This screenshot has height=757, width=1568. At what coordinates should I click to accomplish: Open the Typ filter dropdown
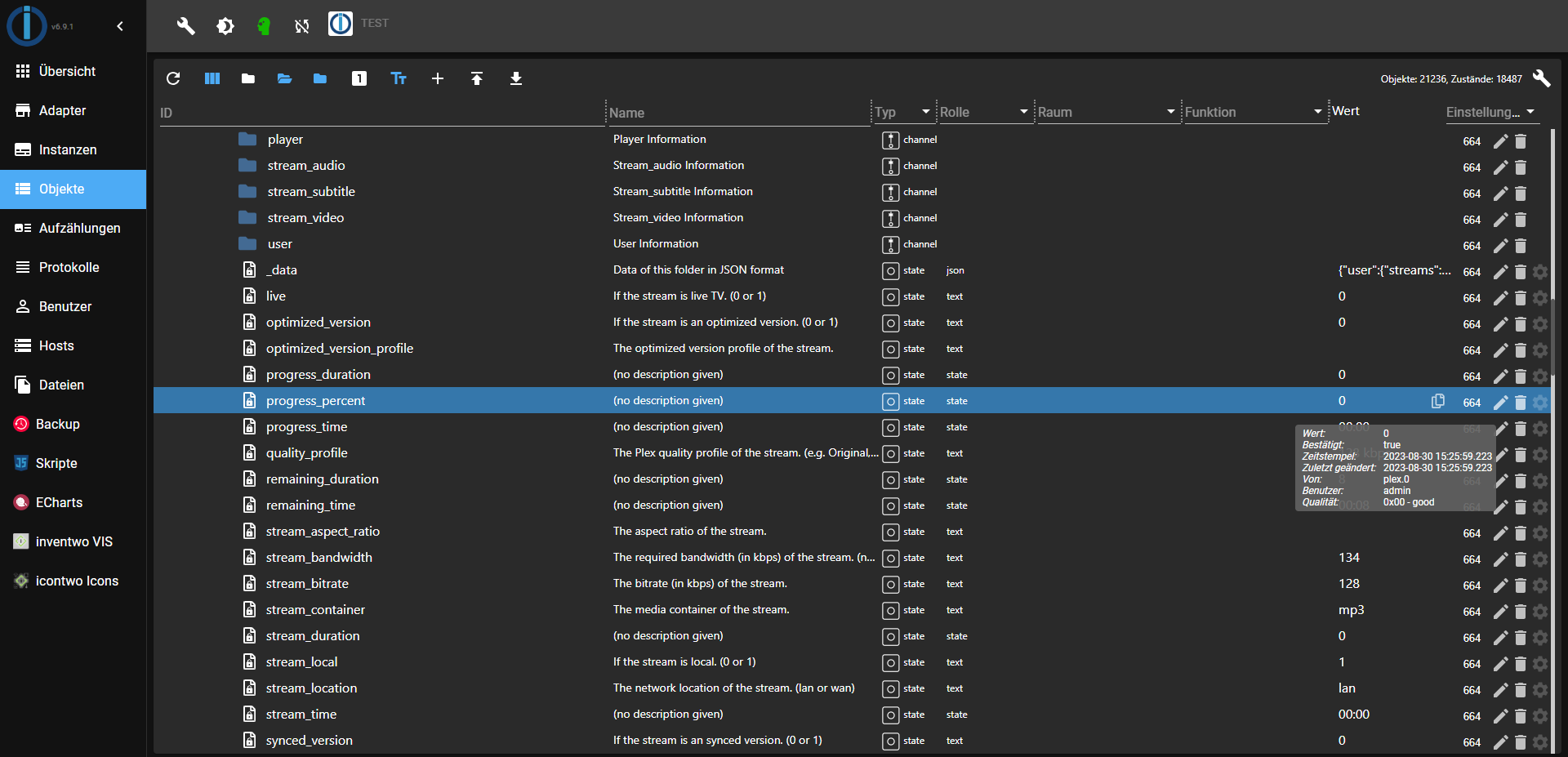tap(903, 112)
